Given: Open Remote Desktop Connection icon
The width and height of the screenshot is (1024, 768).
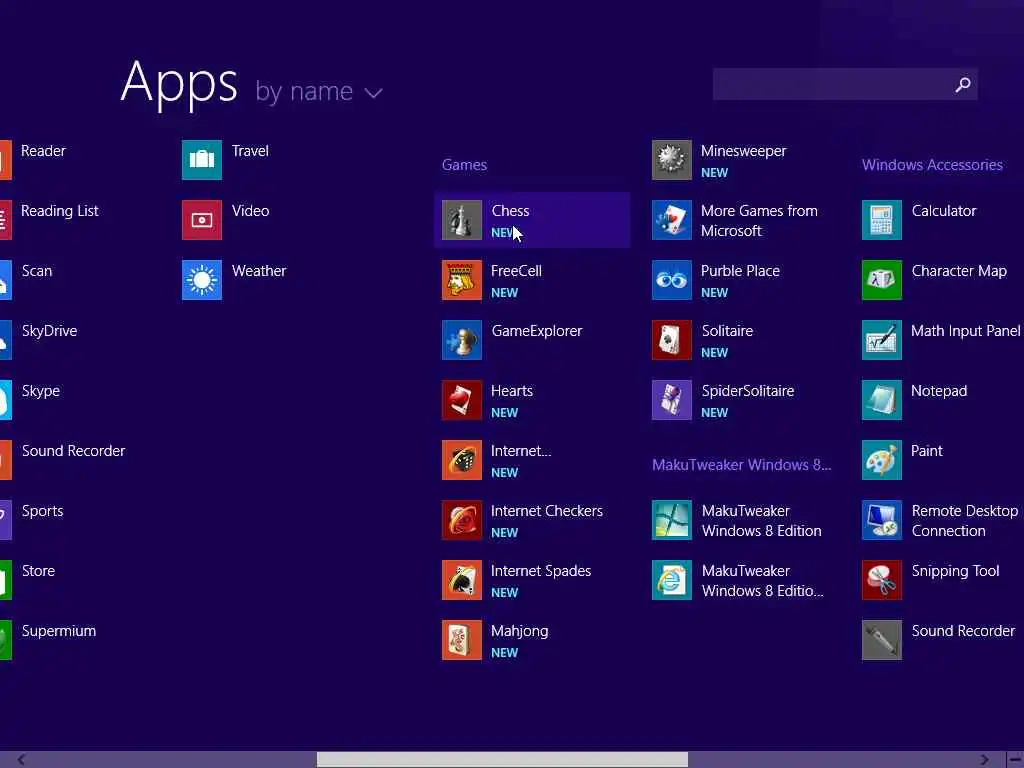Looking at the screenshot, I should click(882, 520).
